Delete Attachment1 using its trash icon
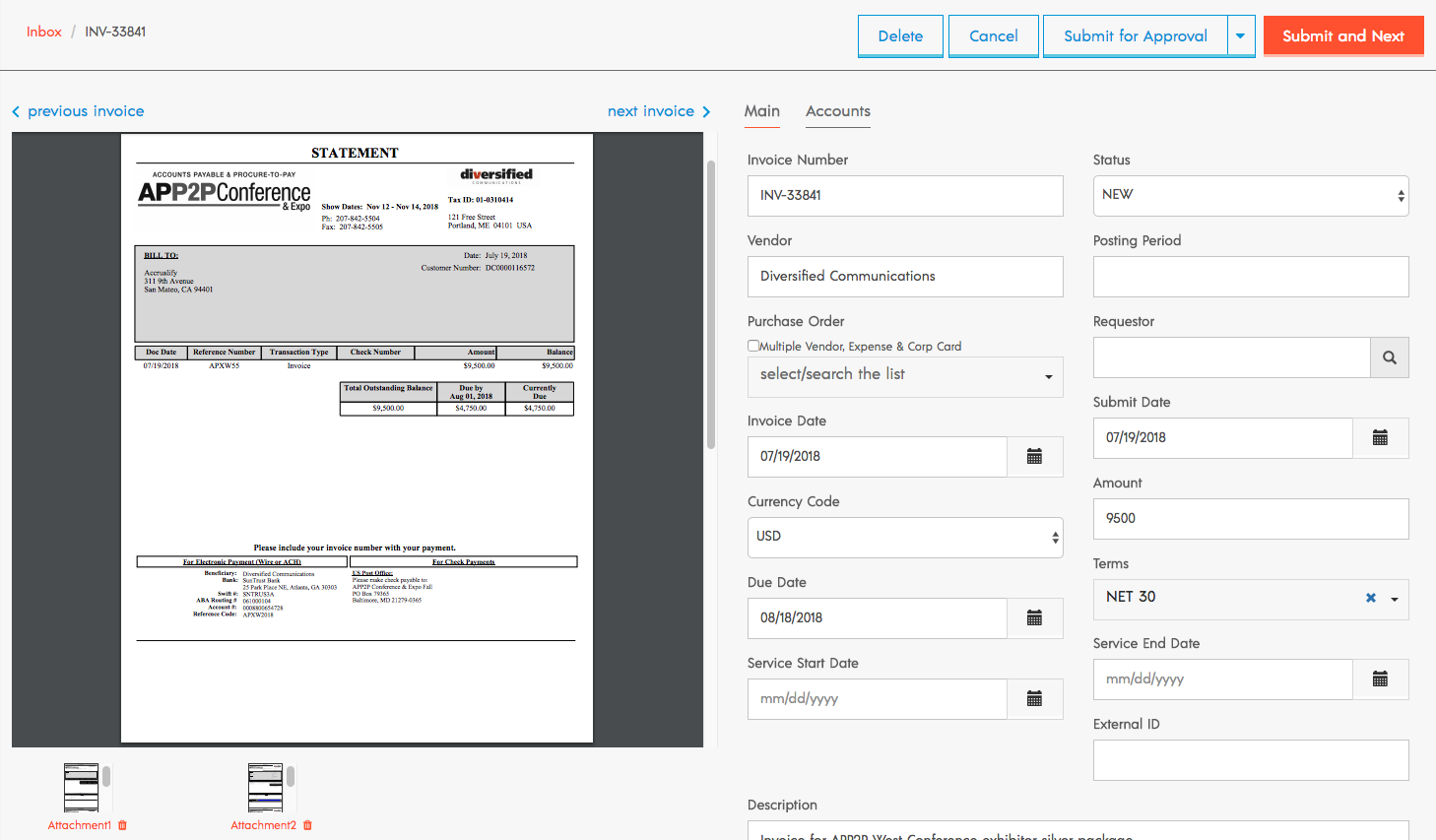Image resolution: width=1436 pixels, height=840 pixels. tap(122, 825)
